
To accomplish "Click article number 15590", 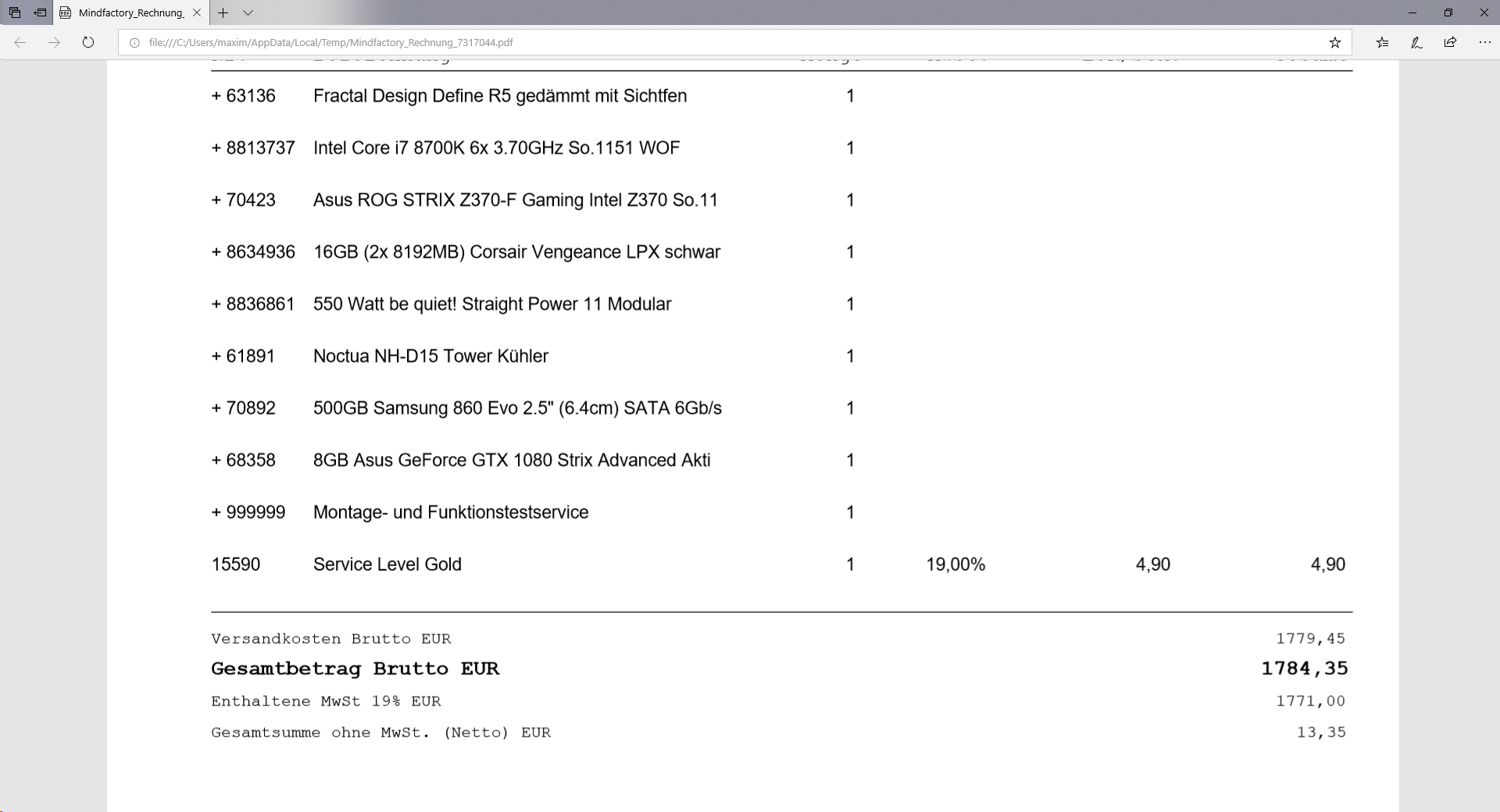I will 236,564.
